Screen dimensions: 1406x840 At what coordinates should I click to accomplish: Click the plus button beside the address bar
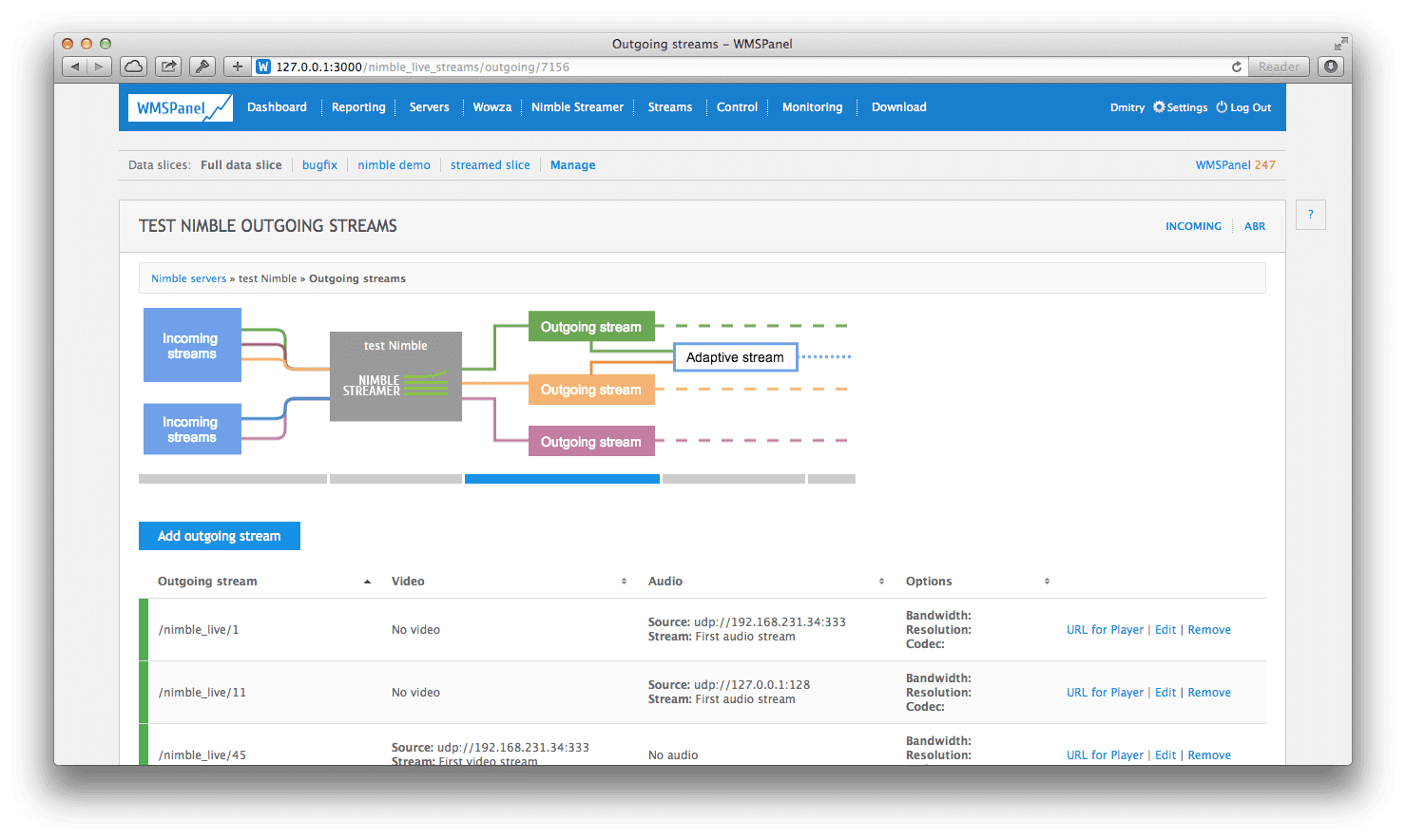click(x=238, y=67)
